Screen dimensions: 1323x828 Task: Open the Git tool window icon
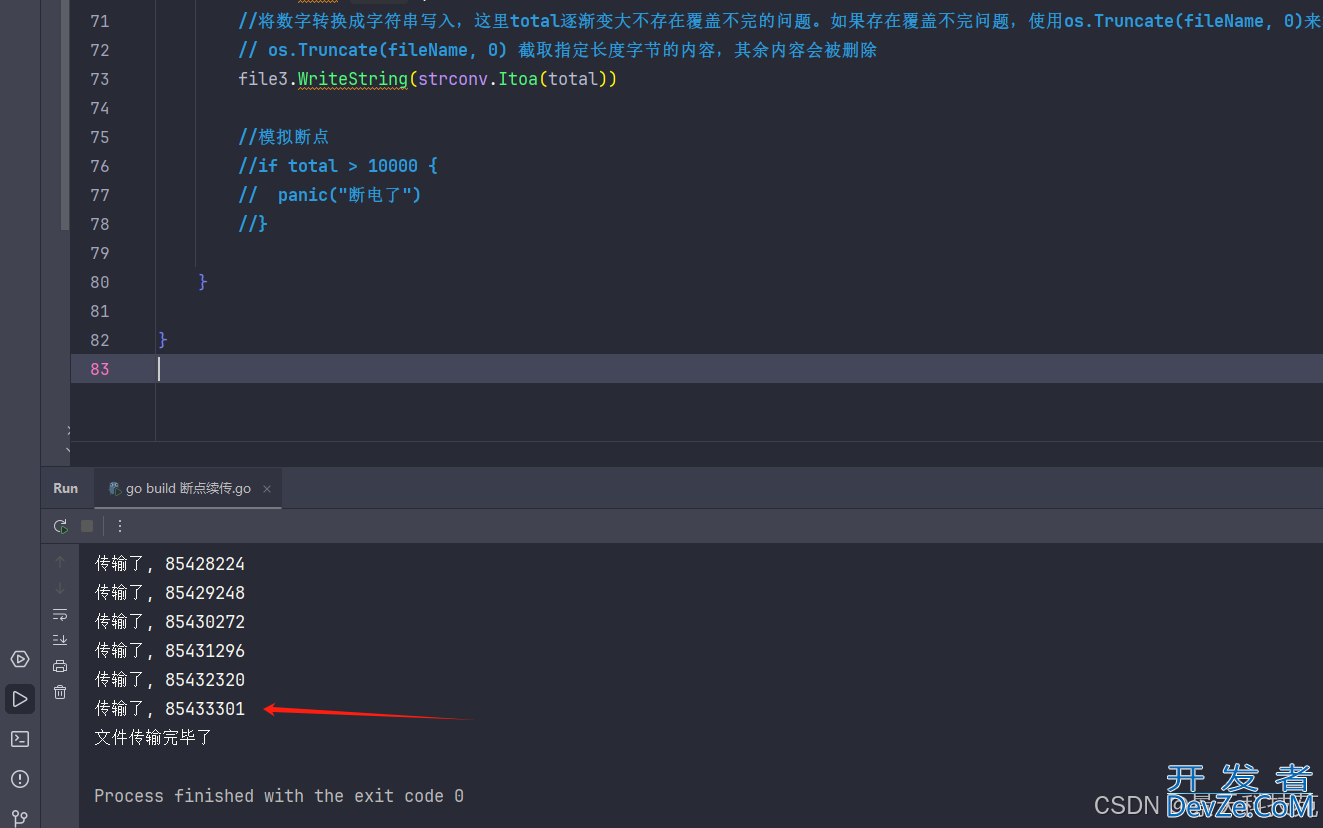[20, 817]
